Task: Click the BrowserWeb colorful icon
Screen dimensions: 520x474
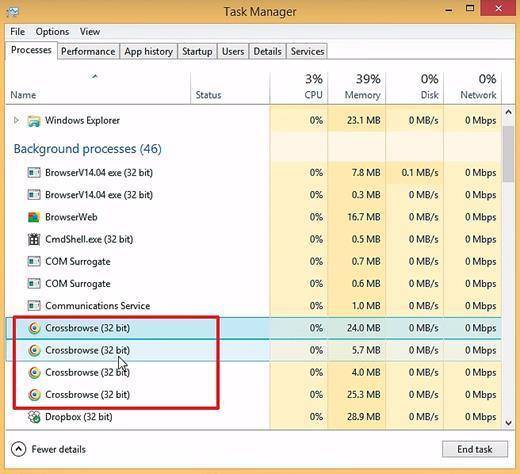Action: (x=34, y=217)
